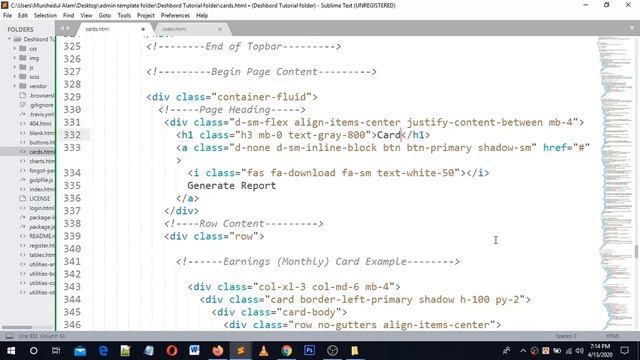Switch to the index.html tab
This screenshot has height=360, width=640.
point(174,29)
